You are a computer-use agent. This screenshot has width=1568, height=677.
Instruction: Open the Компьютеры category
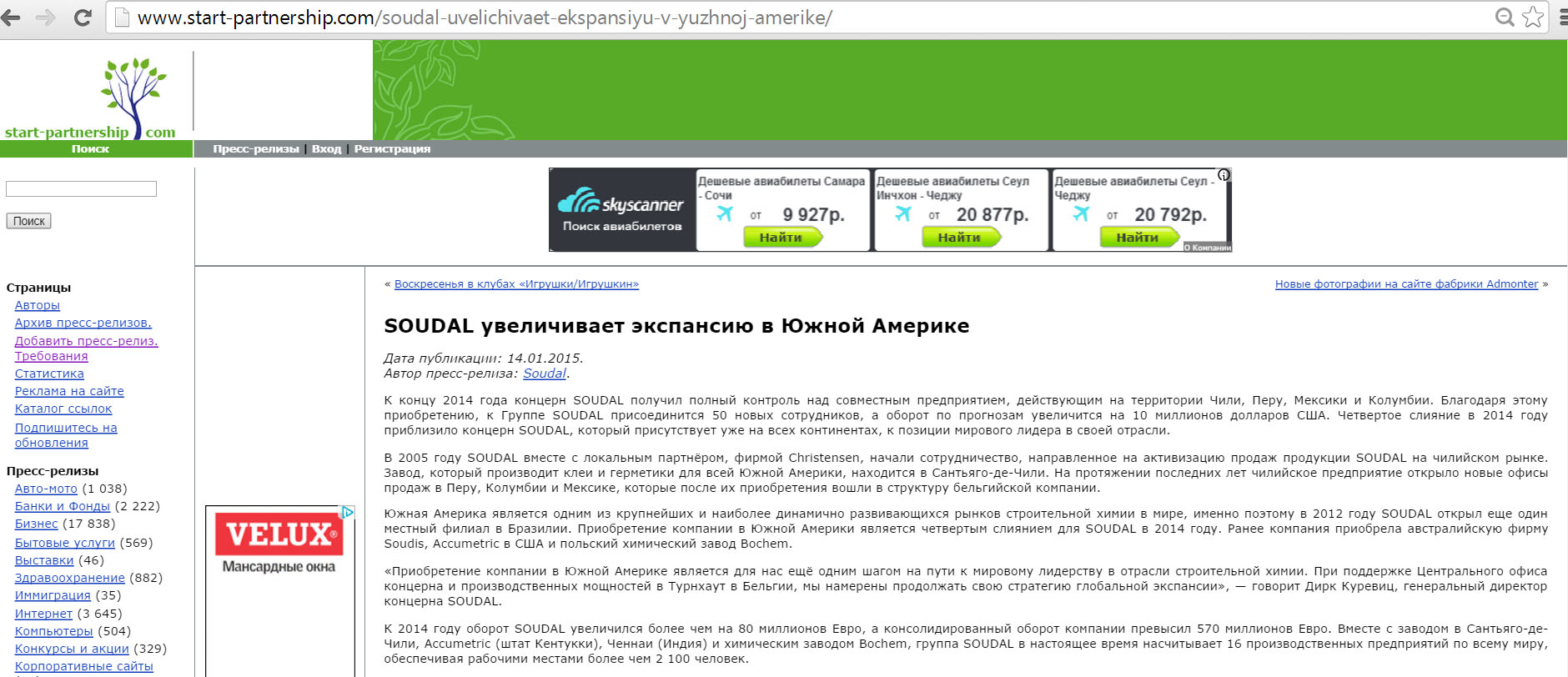[x=54, y=631]
